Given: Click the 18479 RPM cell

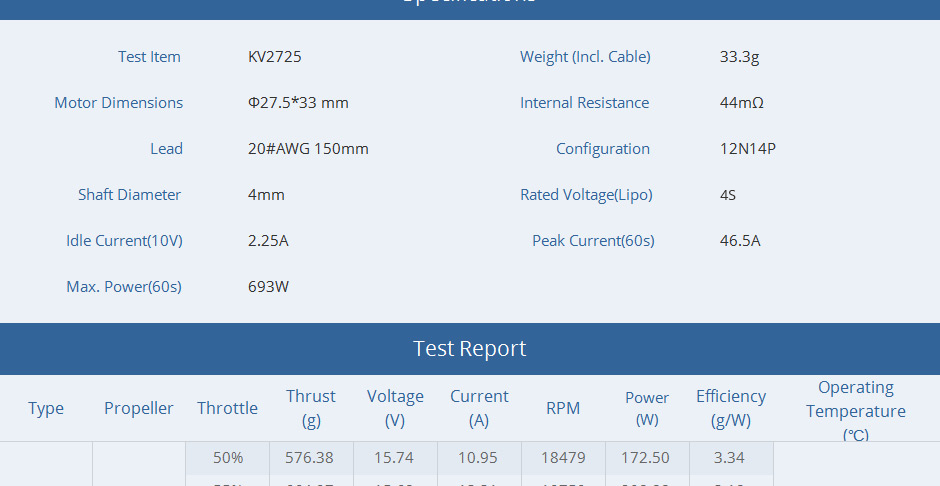Looking at the screenshot, I should (x=563, y=458).
